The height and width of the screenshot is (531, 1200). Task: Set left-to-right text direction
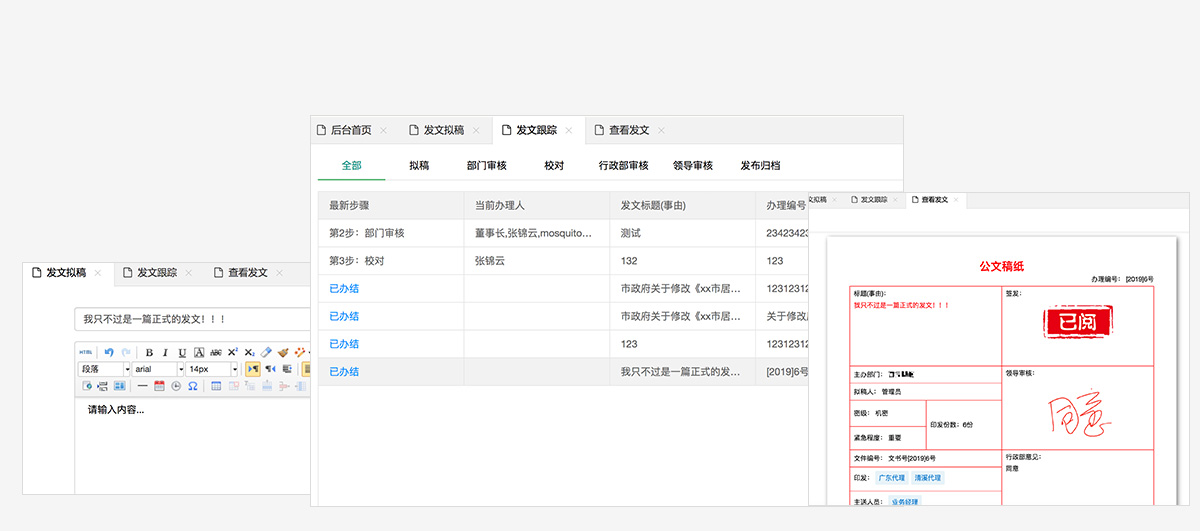pos(253,369)
